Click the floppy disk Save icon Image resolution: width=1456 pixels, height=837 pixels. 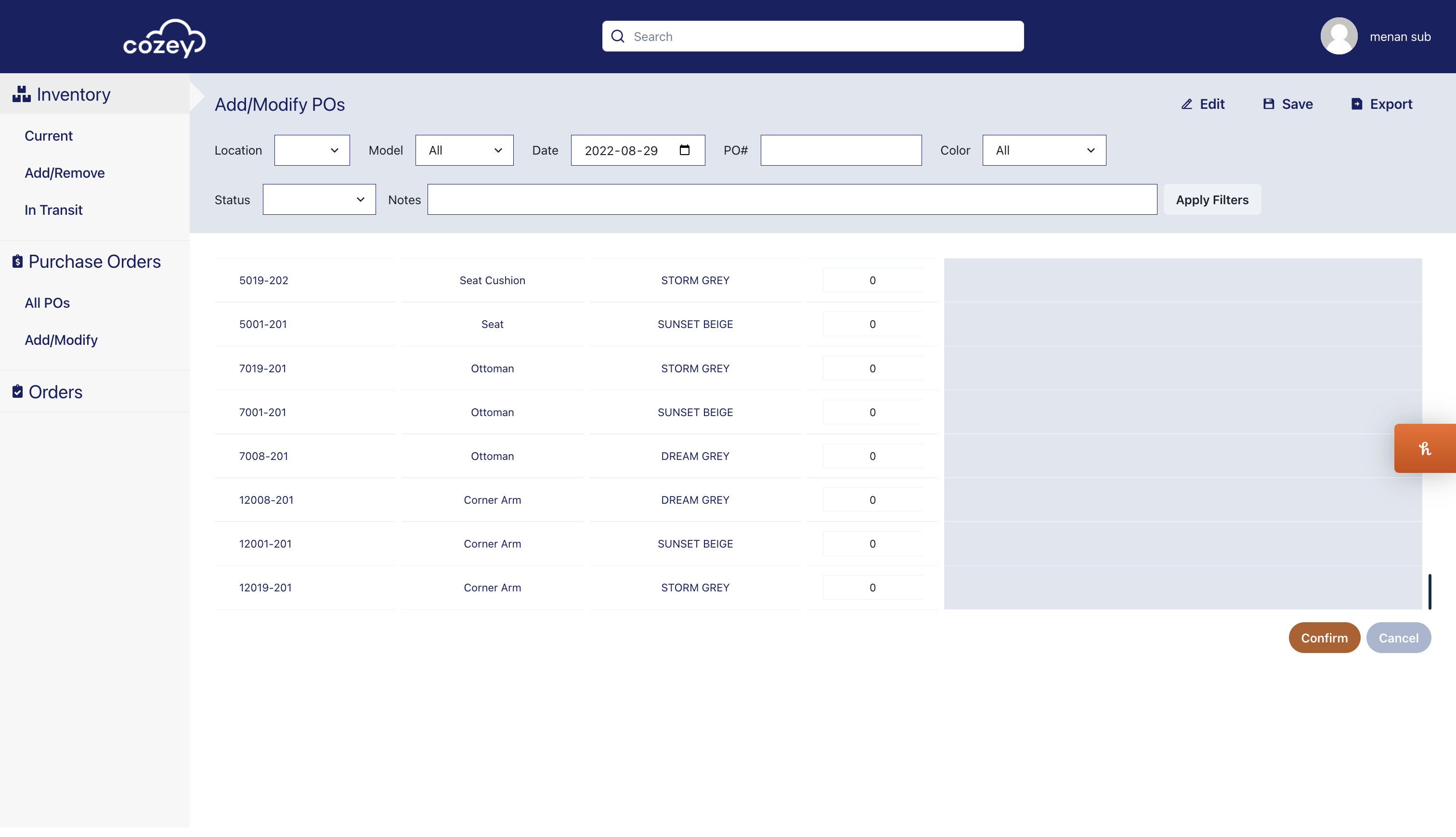coord(1269,104)
